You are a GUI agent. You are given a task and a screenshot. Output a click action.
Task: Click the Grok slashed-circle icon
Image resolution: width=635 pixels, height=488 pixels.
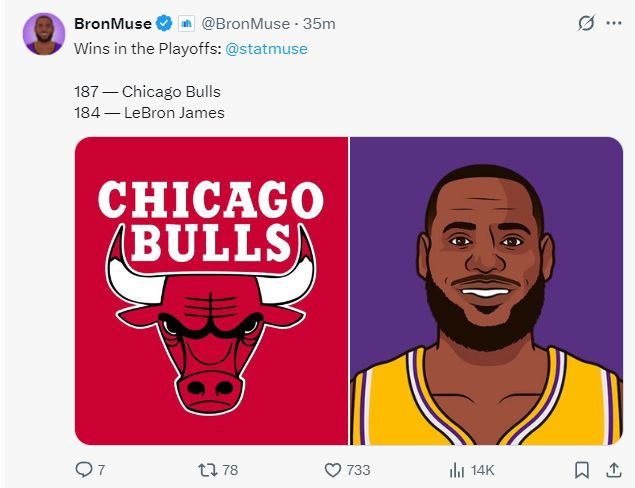tap(586, 24)
